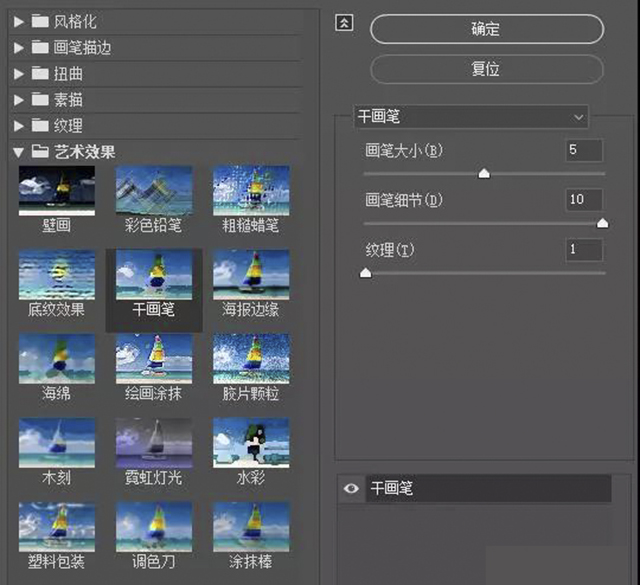Select the 调色刀 filter thumbnail

point(154,527)
